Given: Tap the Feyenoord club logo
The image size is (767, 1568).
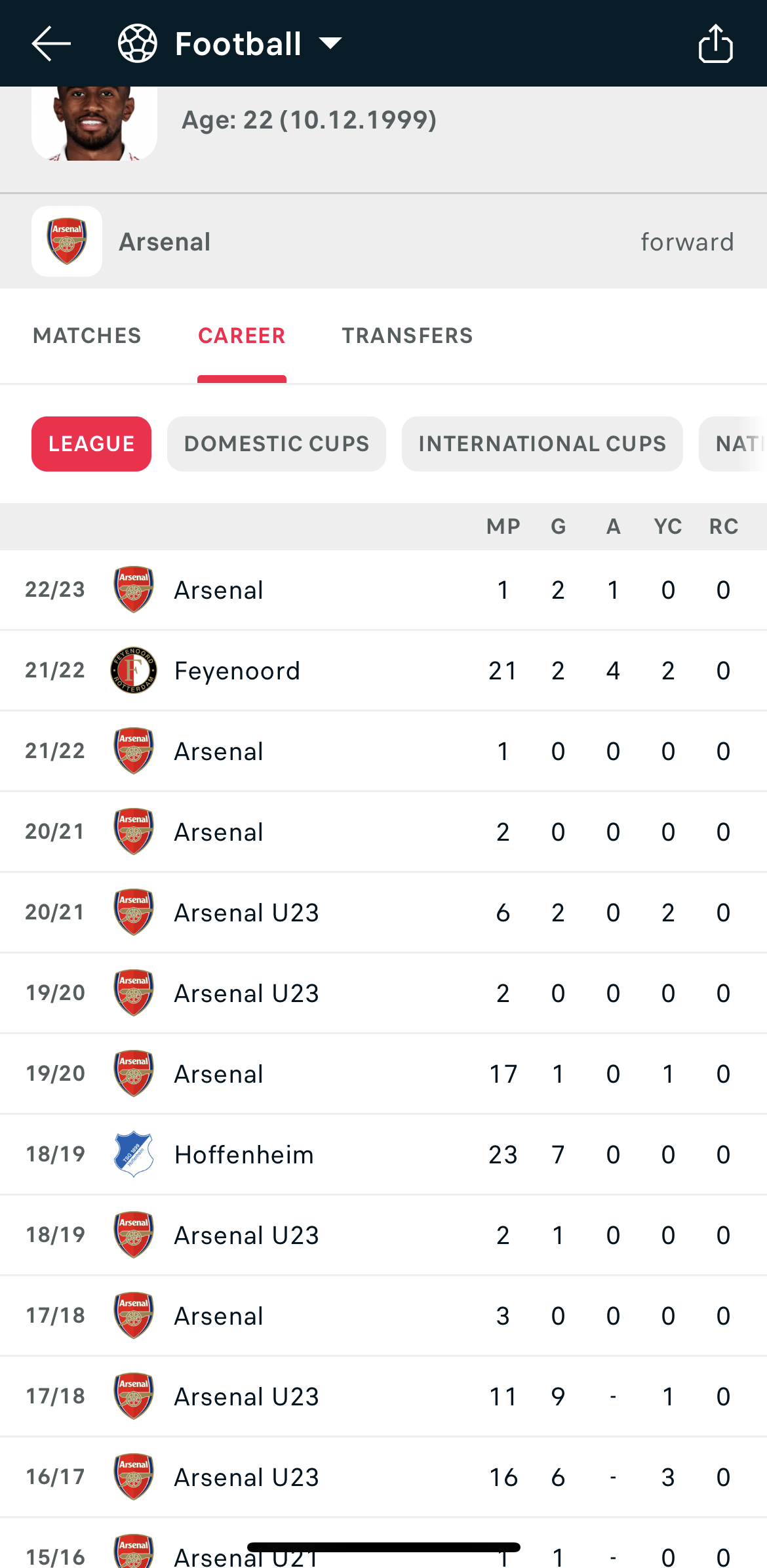Looking at the screenshot, I should [x=134, y=670].
